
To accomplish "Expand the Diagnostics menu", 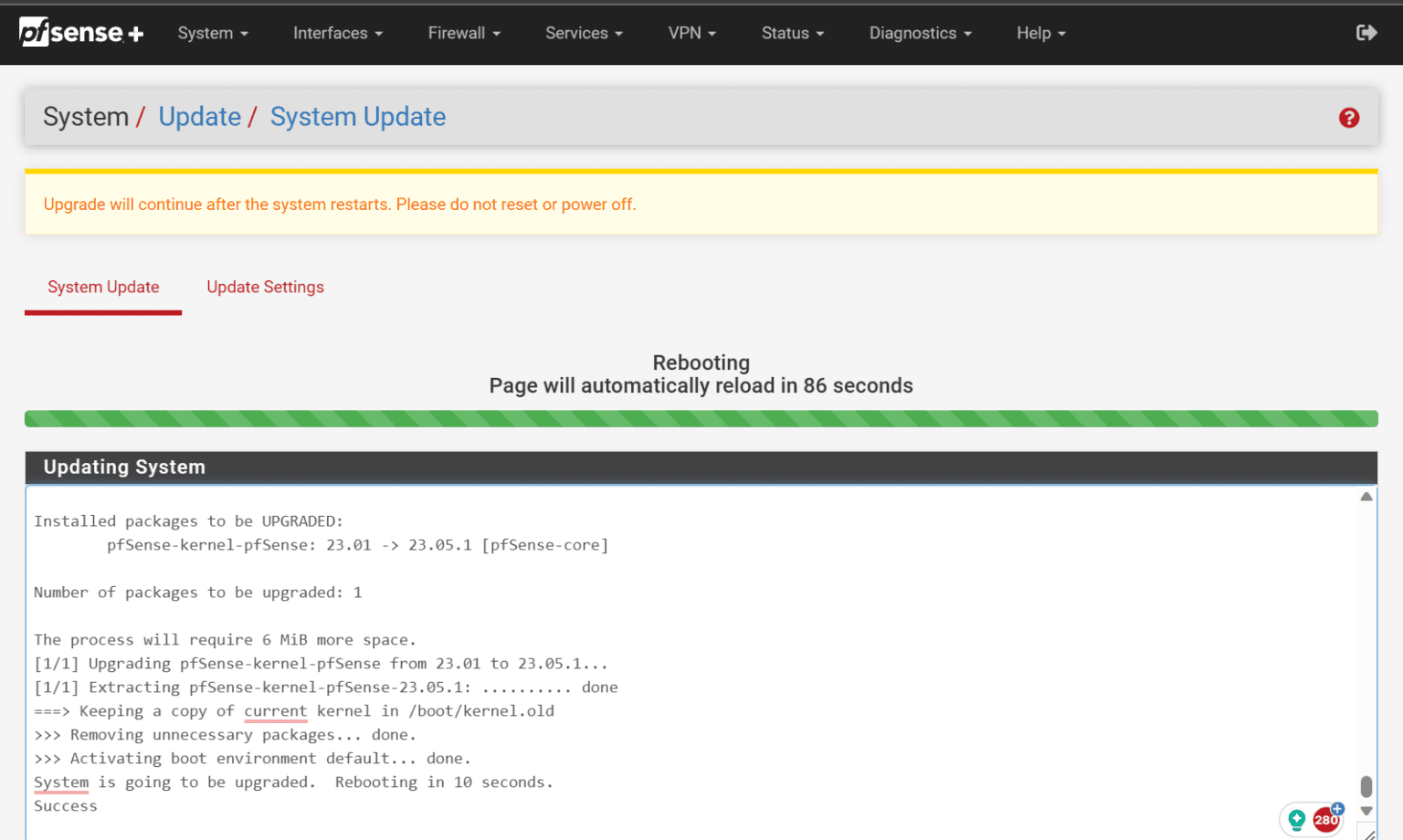I will click(x=920, y=33).
